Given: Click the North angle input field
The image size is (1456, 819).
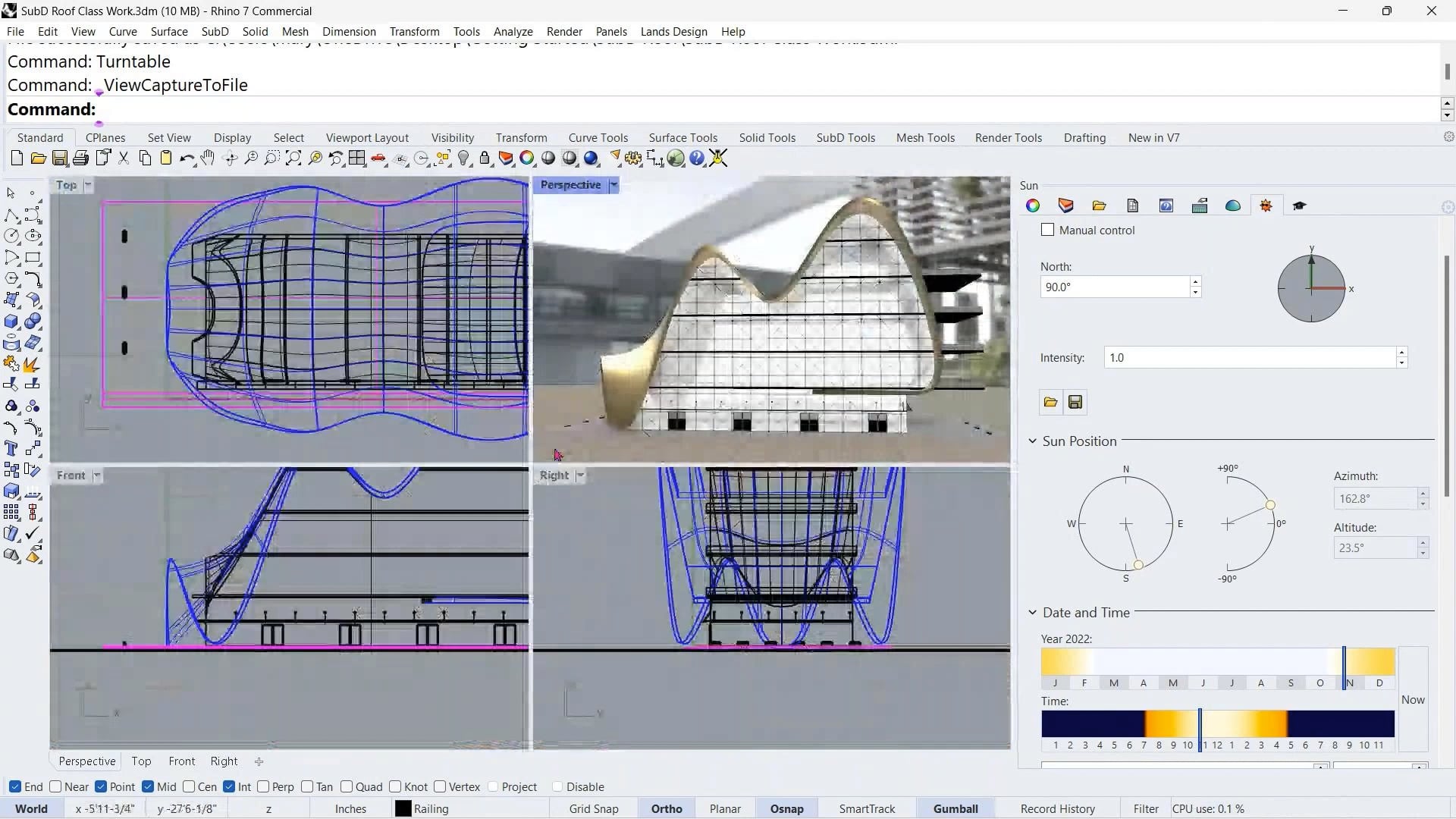Looking at the screenshot, I should pos(1115,287).
